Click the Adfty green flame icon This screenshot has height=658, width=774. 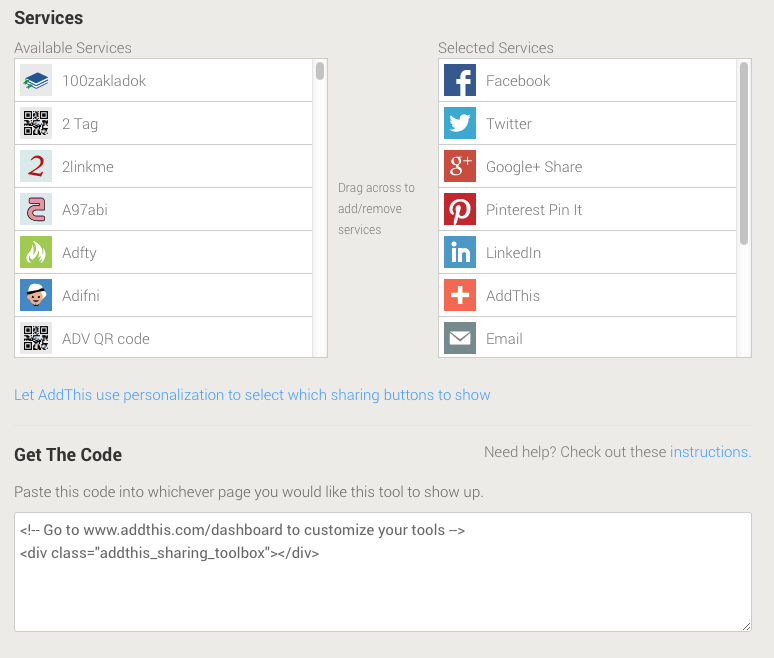coord(36,252)
